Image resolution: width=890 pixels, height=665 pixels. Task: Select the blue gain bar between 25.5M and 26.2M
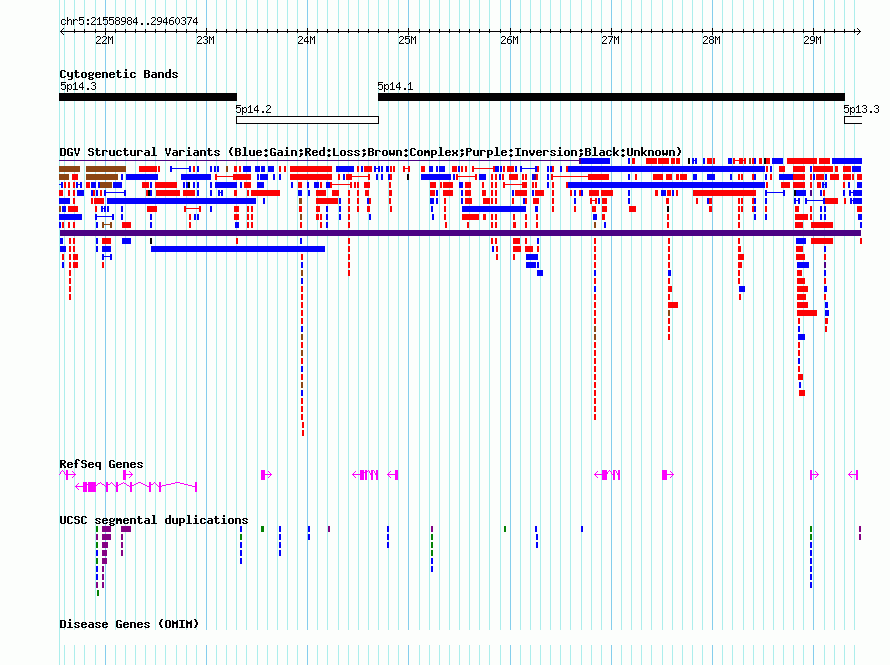(x=494, y=209)
